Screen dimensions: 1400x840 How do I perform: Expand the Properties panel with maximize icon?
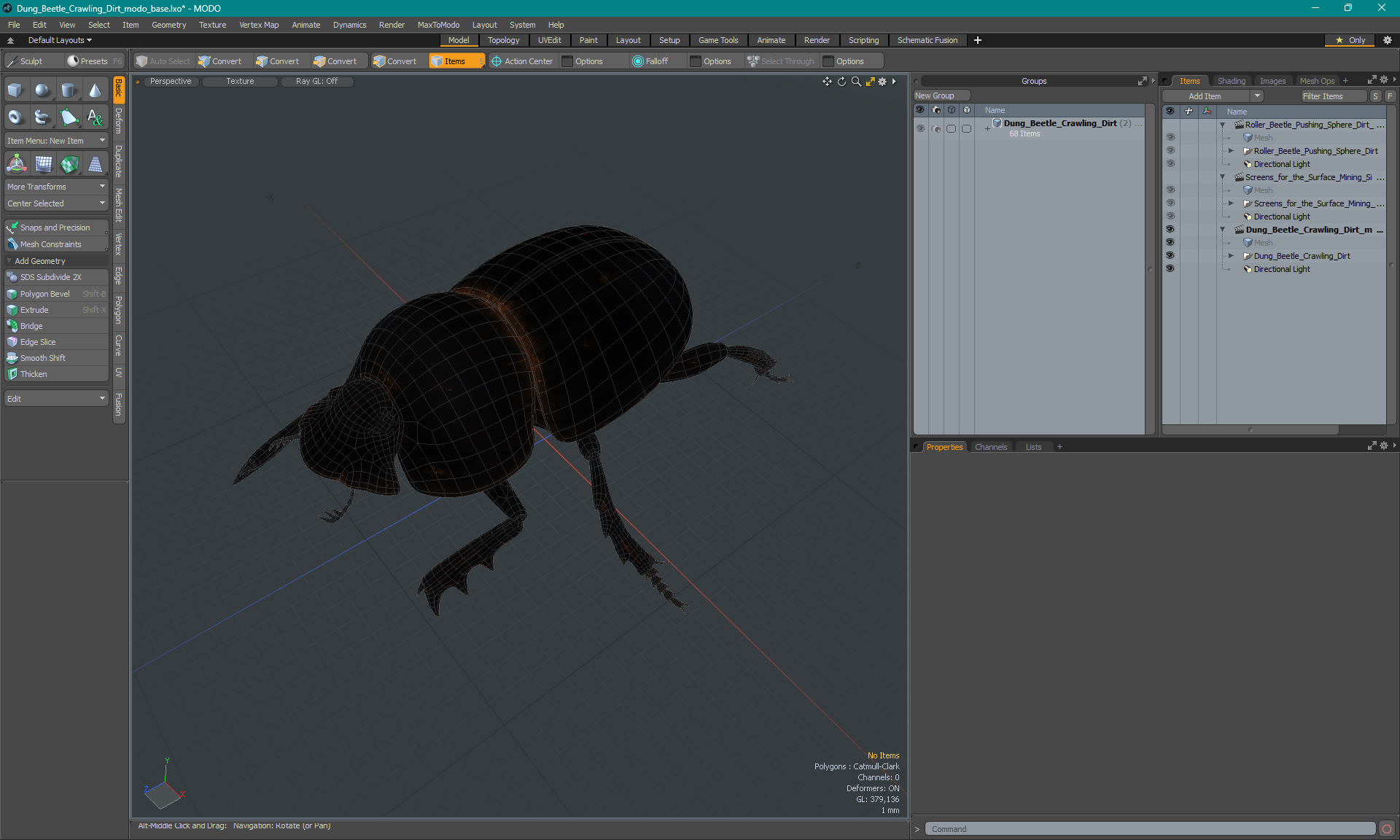point(1372,446)
